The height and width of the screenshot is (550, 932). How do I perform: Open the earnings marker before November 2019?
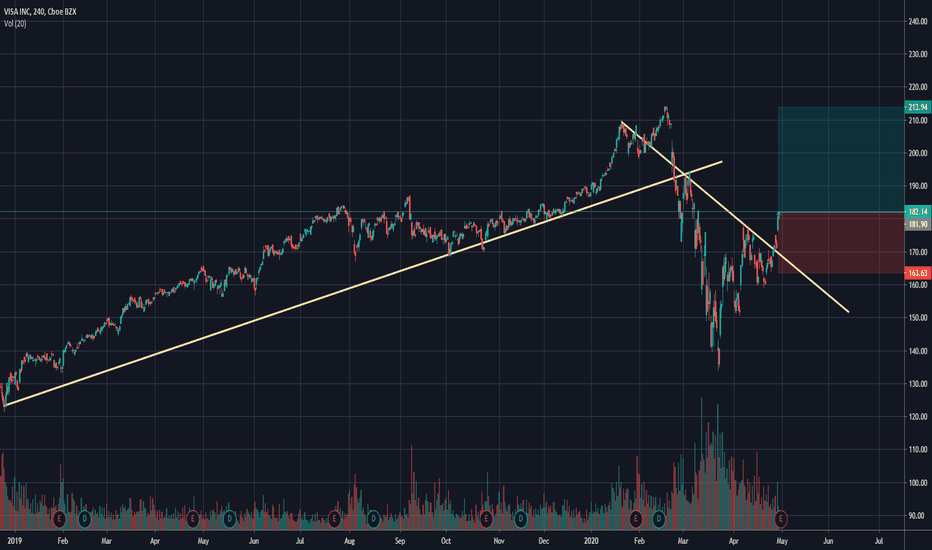(x=486, y=519)
